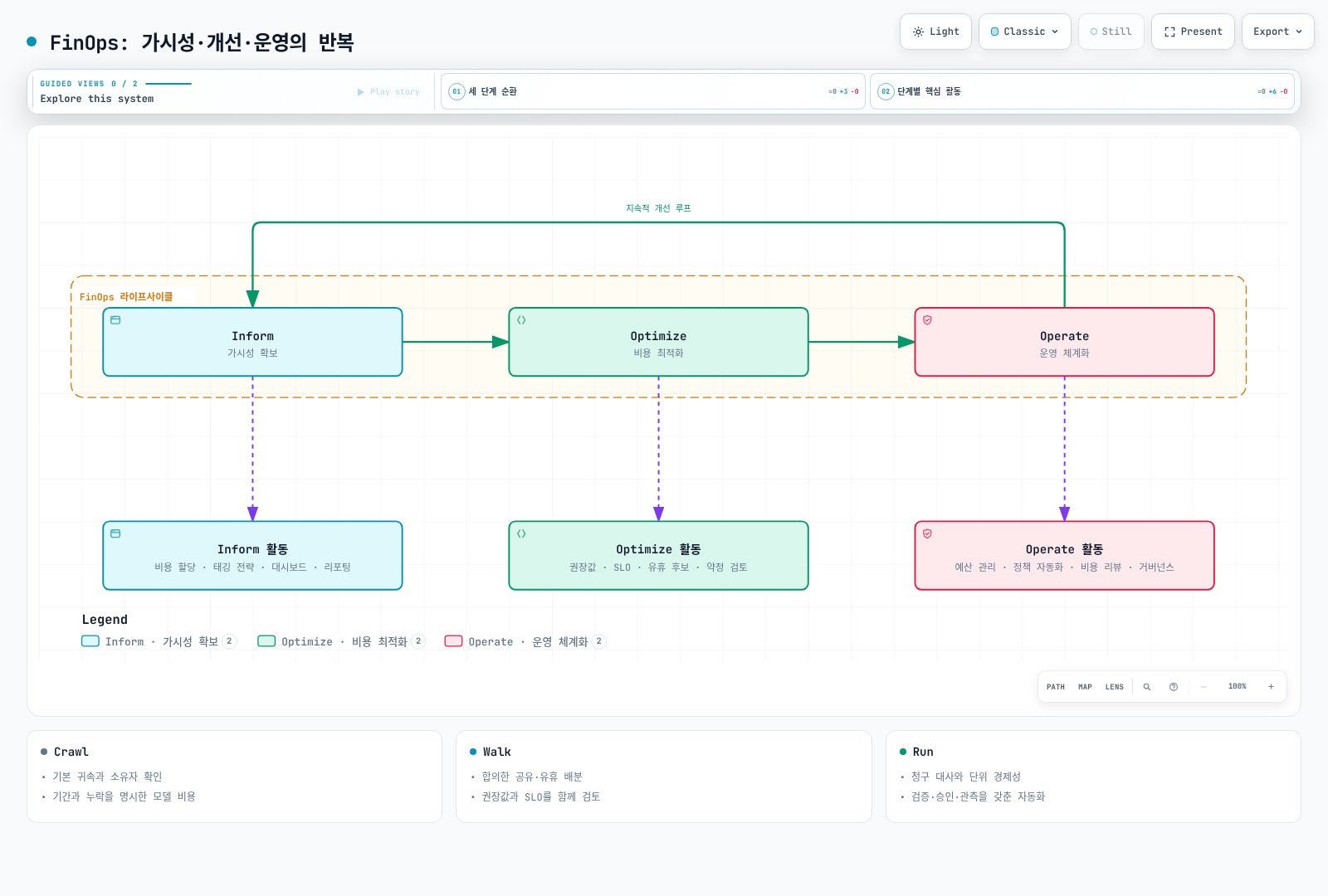This screenshot has width=1328, height=896.
Task: Zoom out with the minus button
Action: [1203, 687]
